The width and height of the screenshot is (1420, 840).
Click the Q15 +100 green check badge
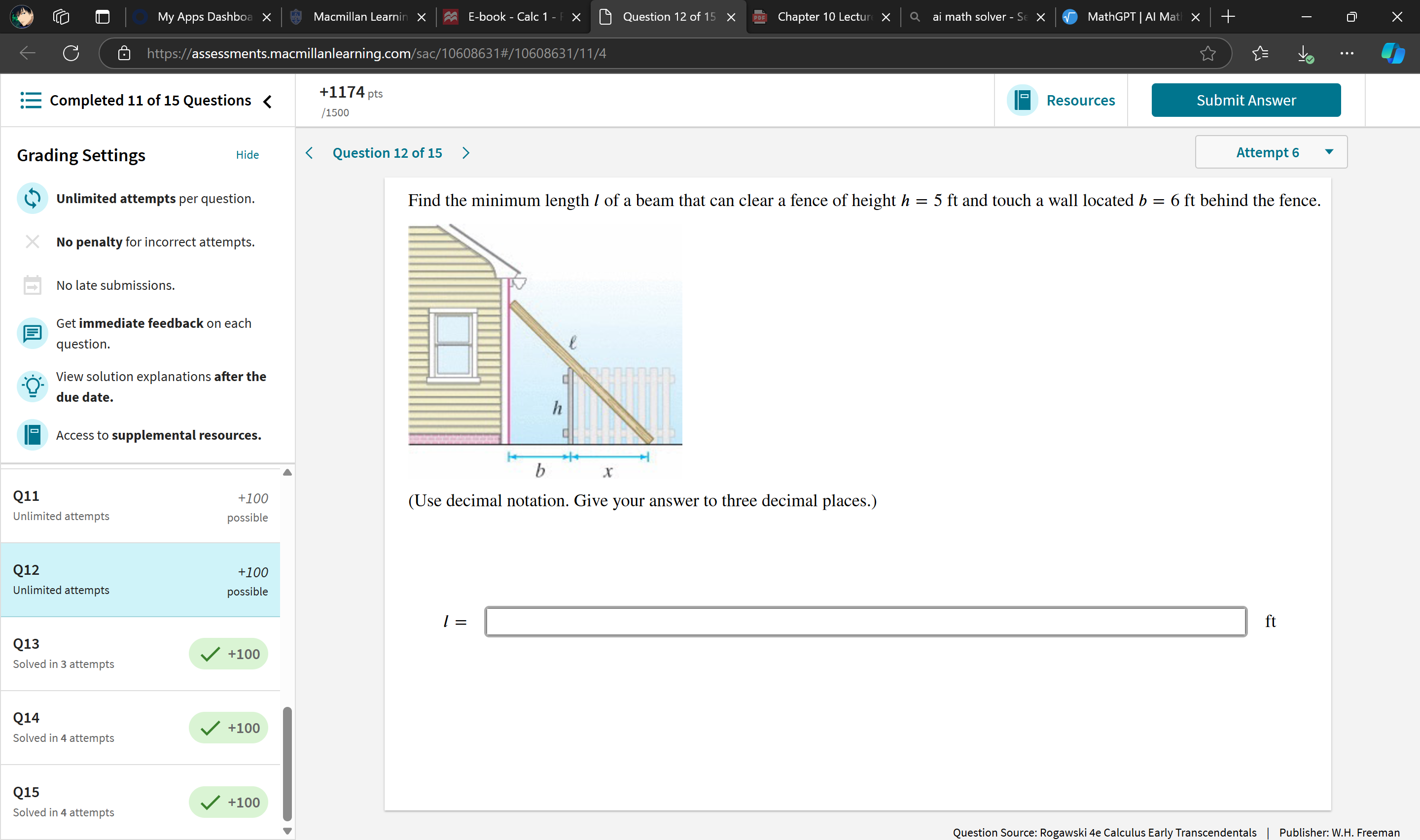point(229,802)
